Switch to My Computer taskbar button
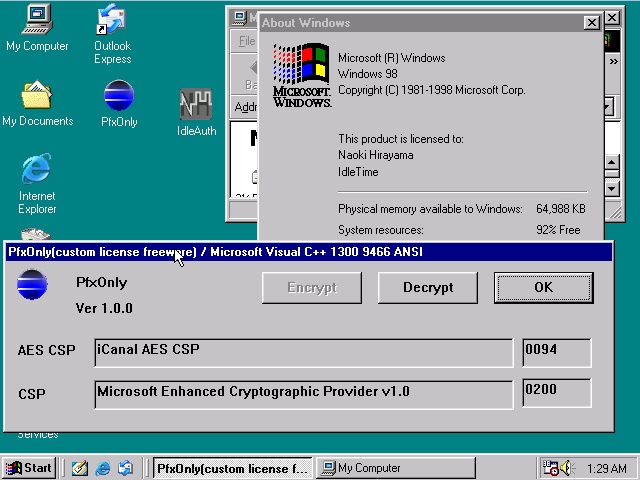 click(x=396, y=468)
